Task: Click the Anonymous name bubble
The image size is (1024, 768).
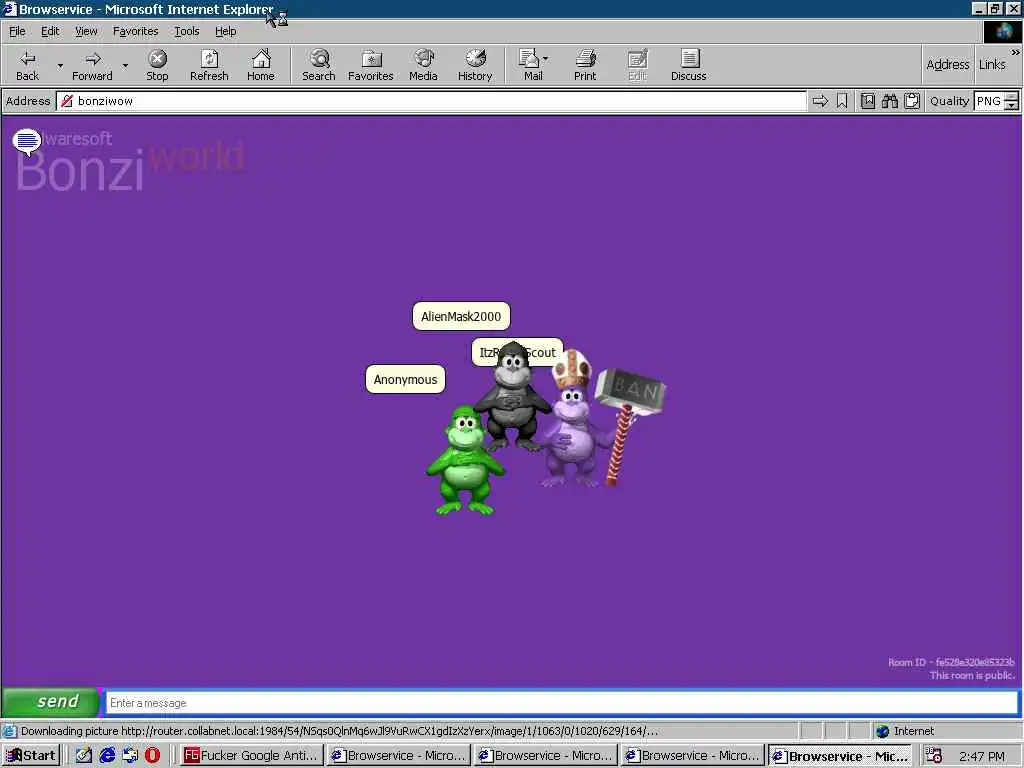Action: click(x=406, y=379)
